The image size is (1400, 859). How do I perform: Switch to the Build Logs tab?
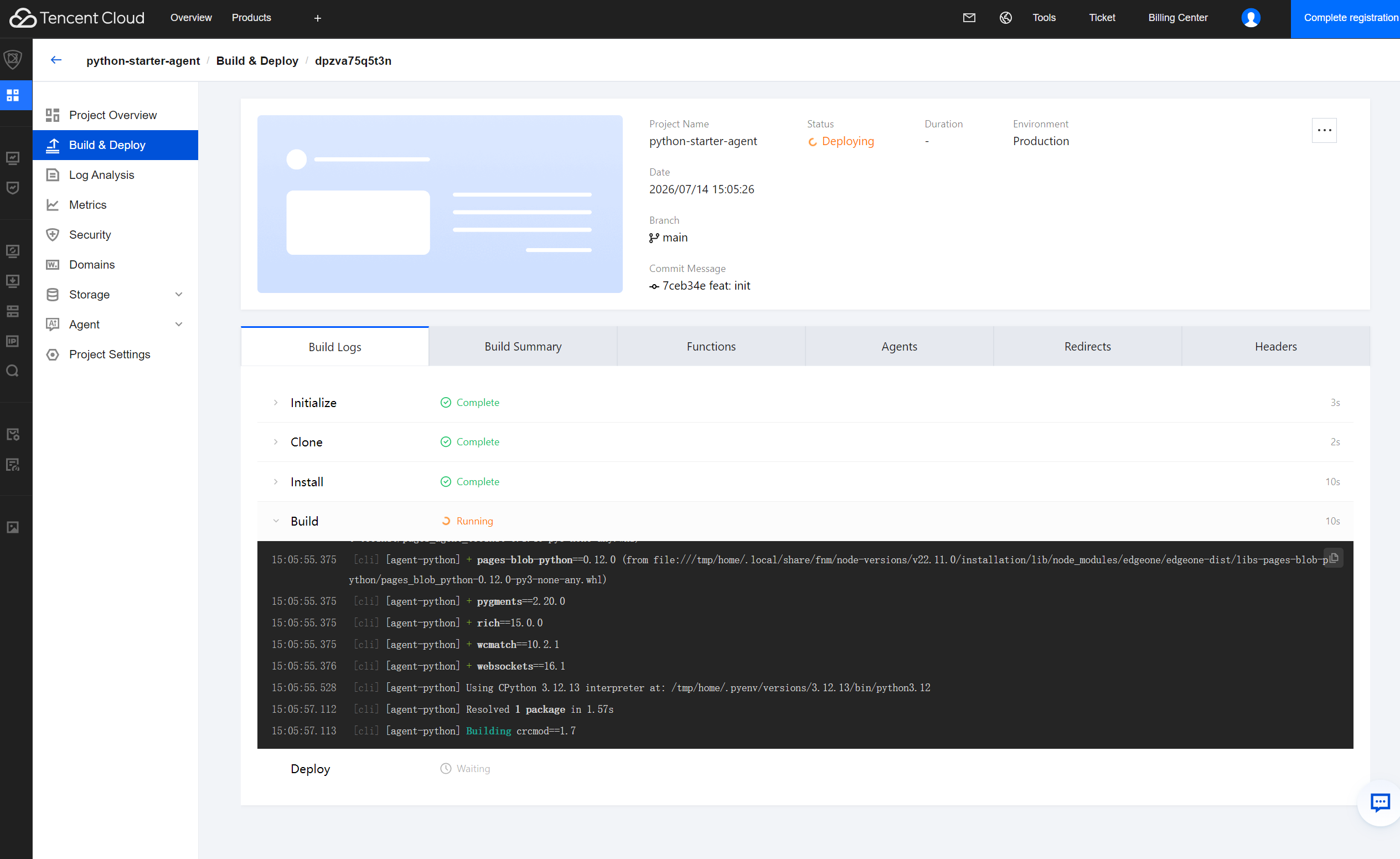coord(335,346)
